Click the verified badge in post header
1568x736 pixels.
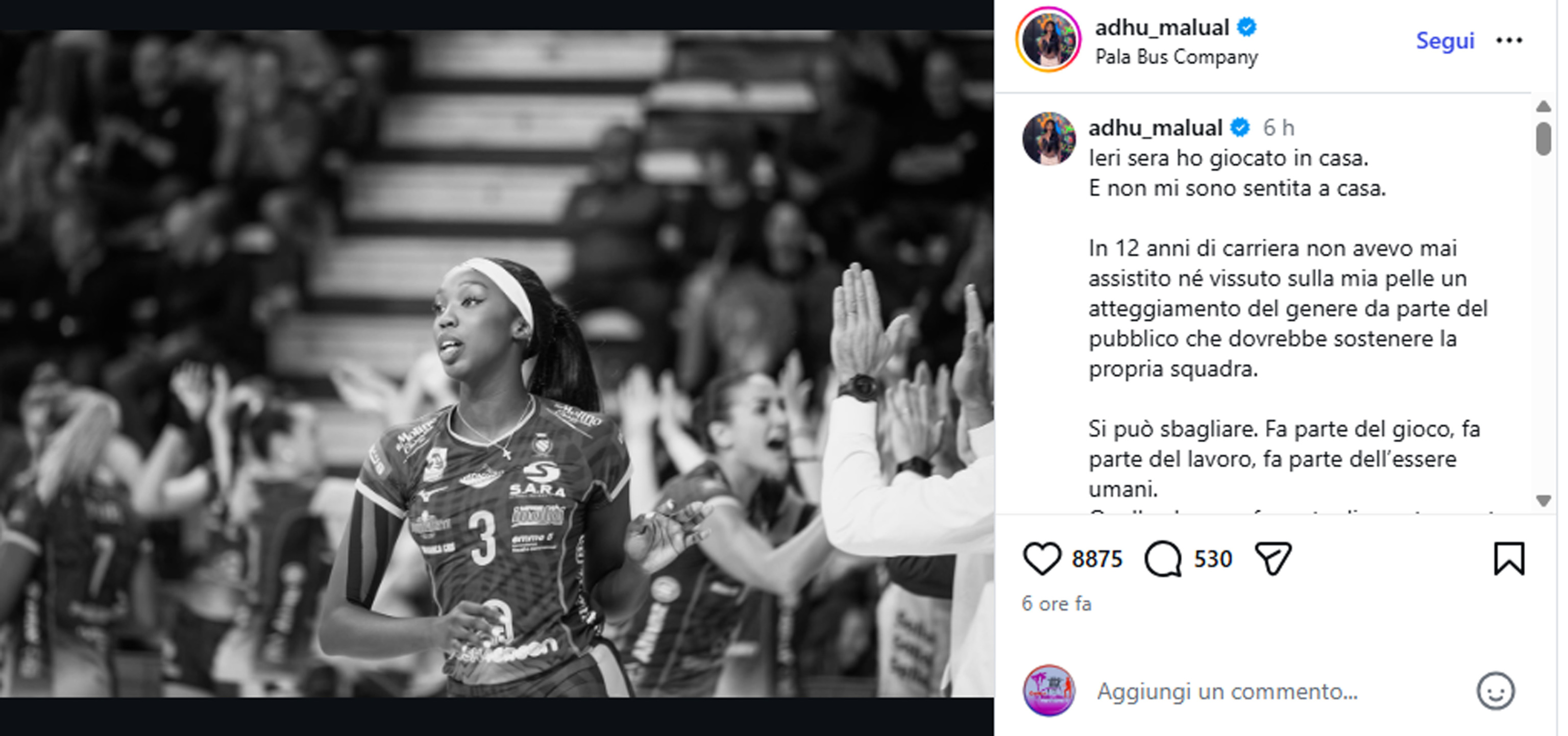pos(1246,28)
